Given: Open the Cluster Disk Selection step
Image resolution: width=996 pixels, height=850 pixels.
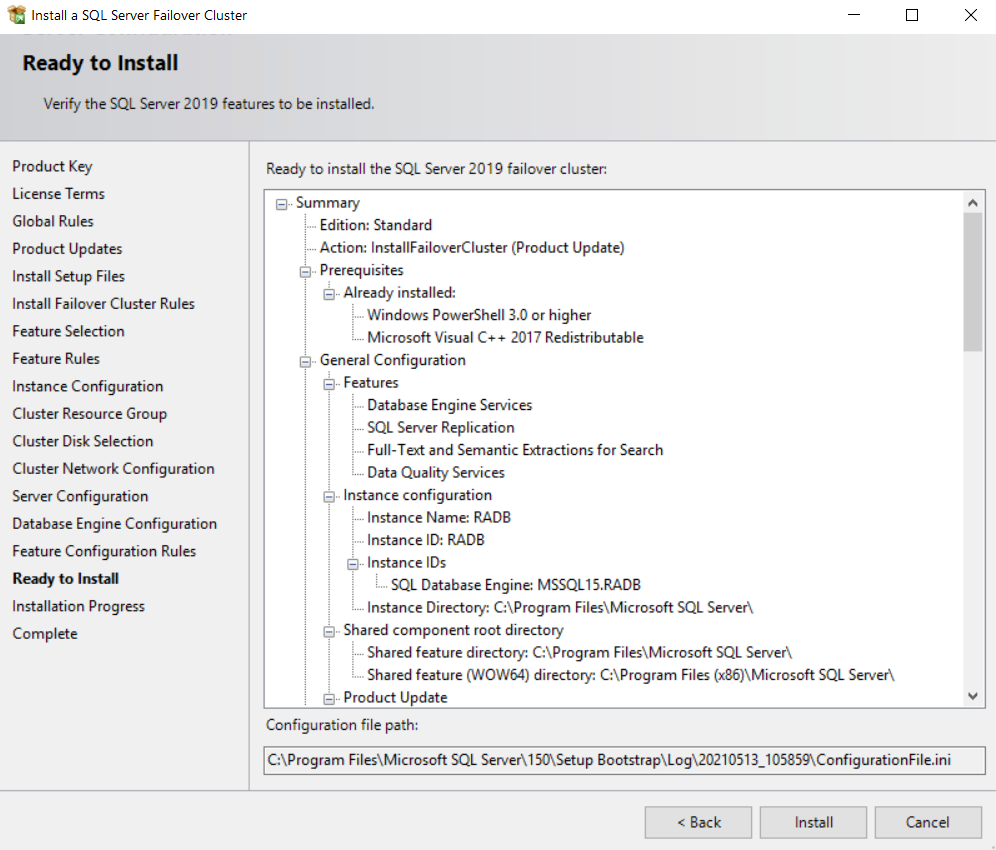Looking at the screenshot, I should (83, 441).
